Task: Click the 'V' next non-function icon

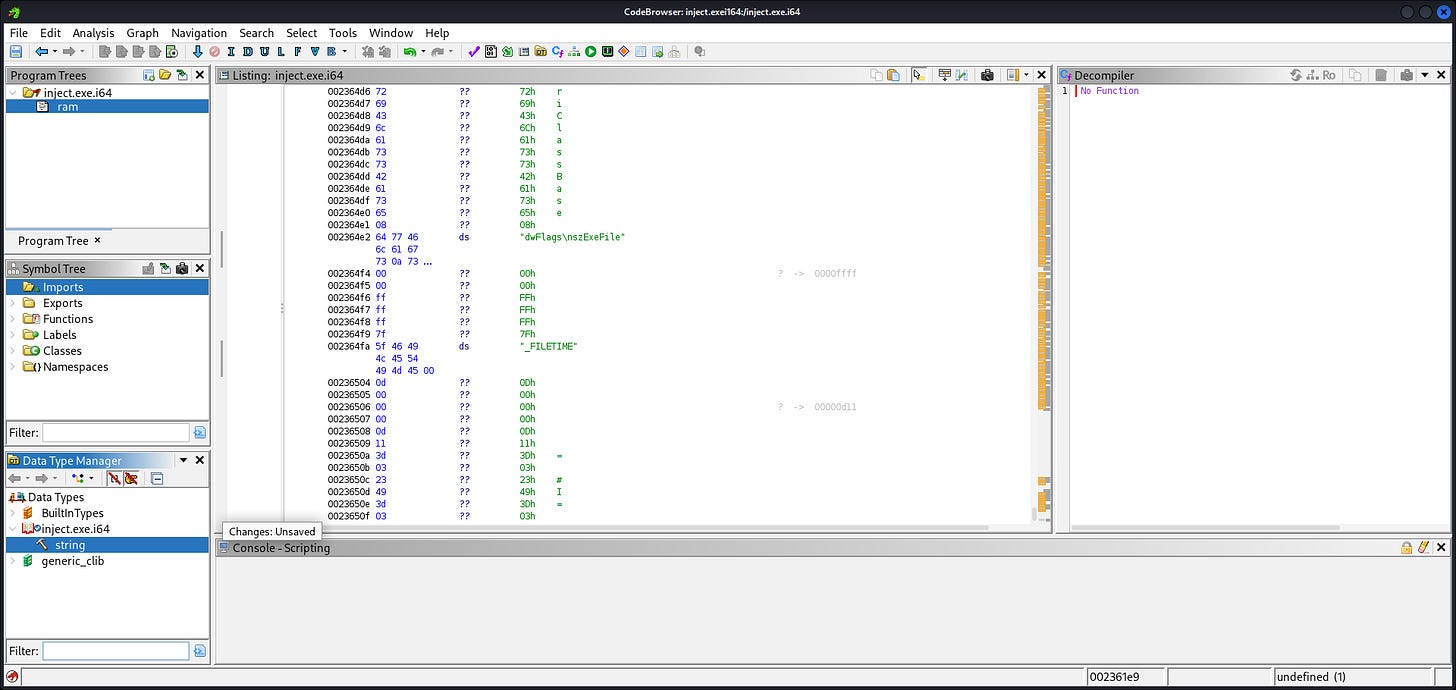Action: point(314,51)
